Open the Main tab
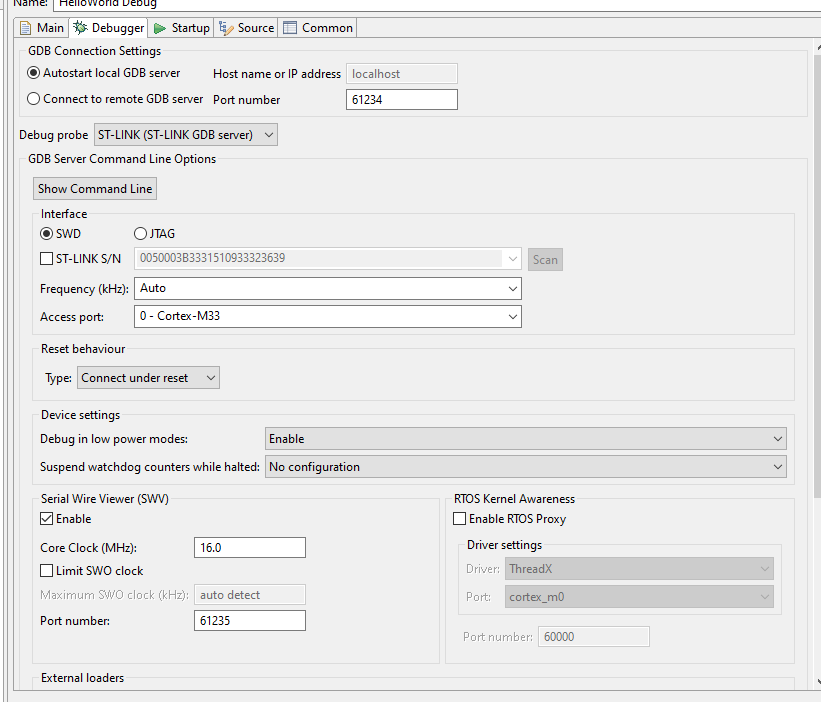This screenshot has width=821, height=702. 41,28
